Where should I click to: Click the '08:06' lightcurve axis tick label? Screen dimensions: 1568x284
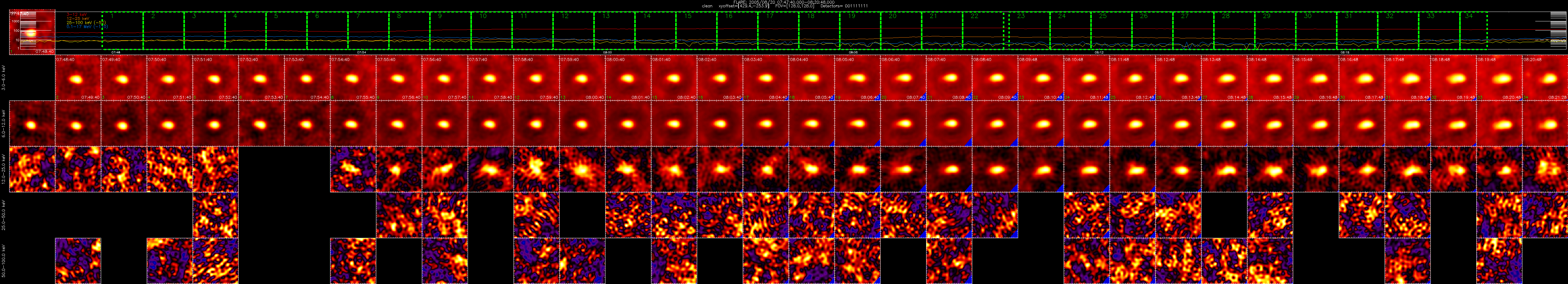(853, 52)
